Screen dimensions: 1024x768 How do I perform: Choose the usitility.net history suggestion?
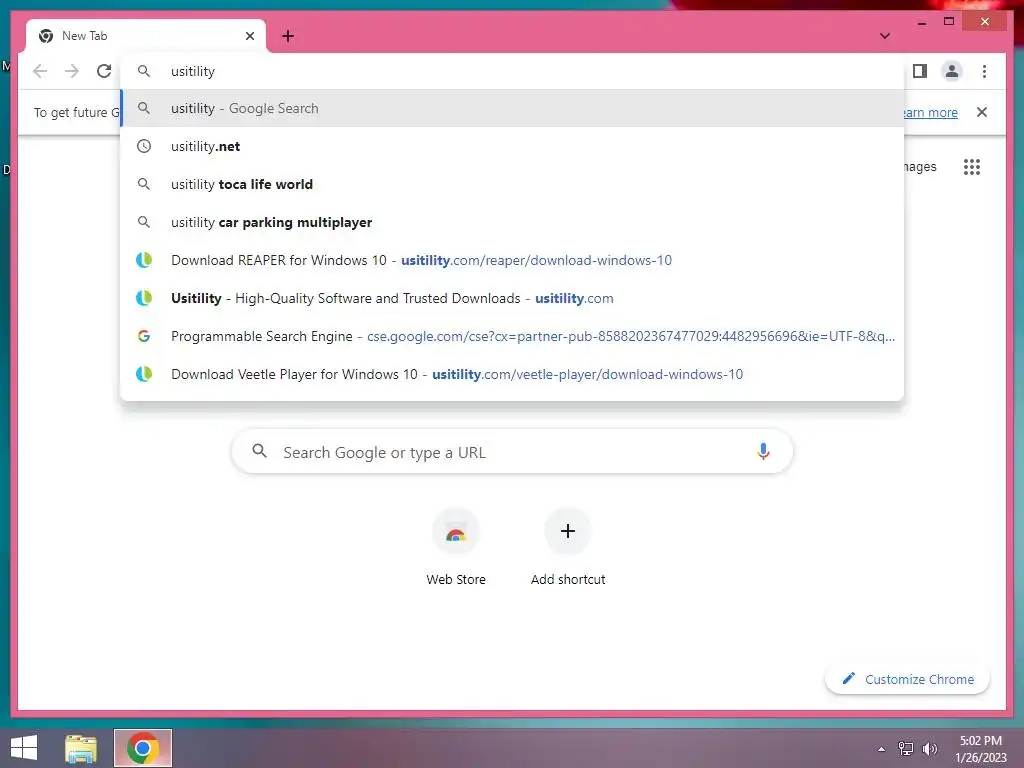[x=512, y=146]
